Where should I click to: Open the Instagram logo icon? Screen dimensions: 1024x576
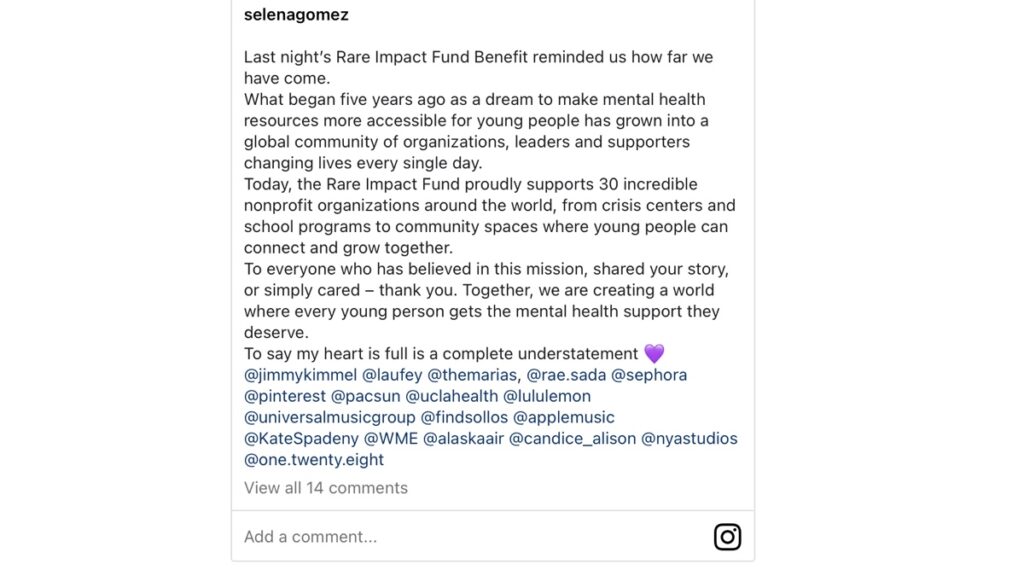point(727,537)
